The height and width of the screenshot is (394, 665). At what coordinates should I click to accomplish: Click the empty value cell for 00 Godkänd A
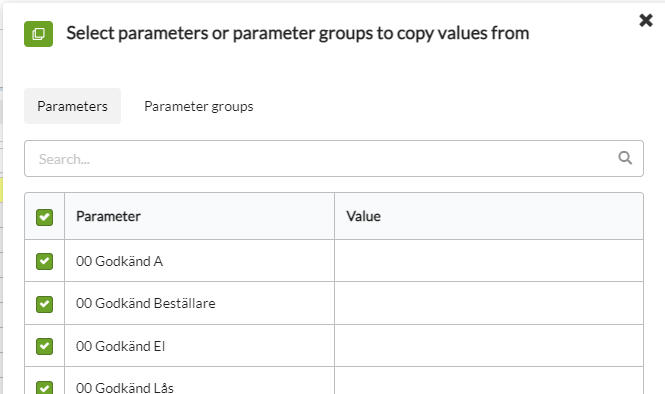[489, 261]
